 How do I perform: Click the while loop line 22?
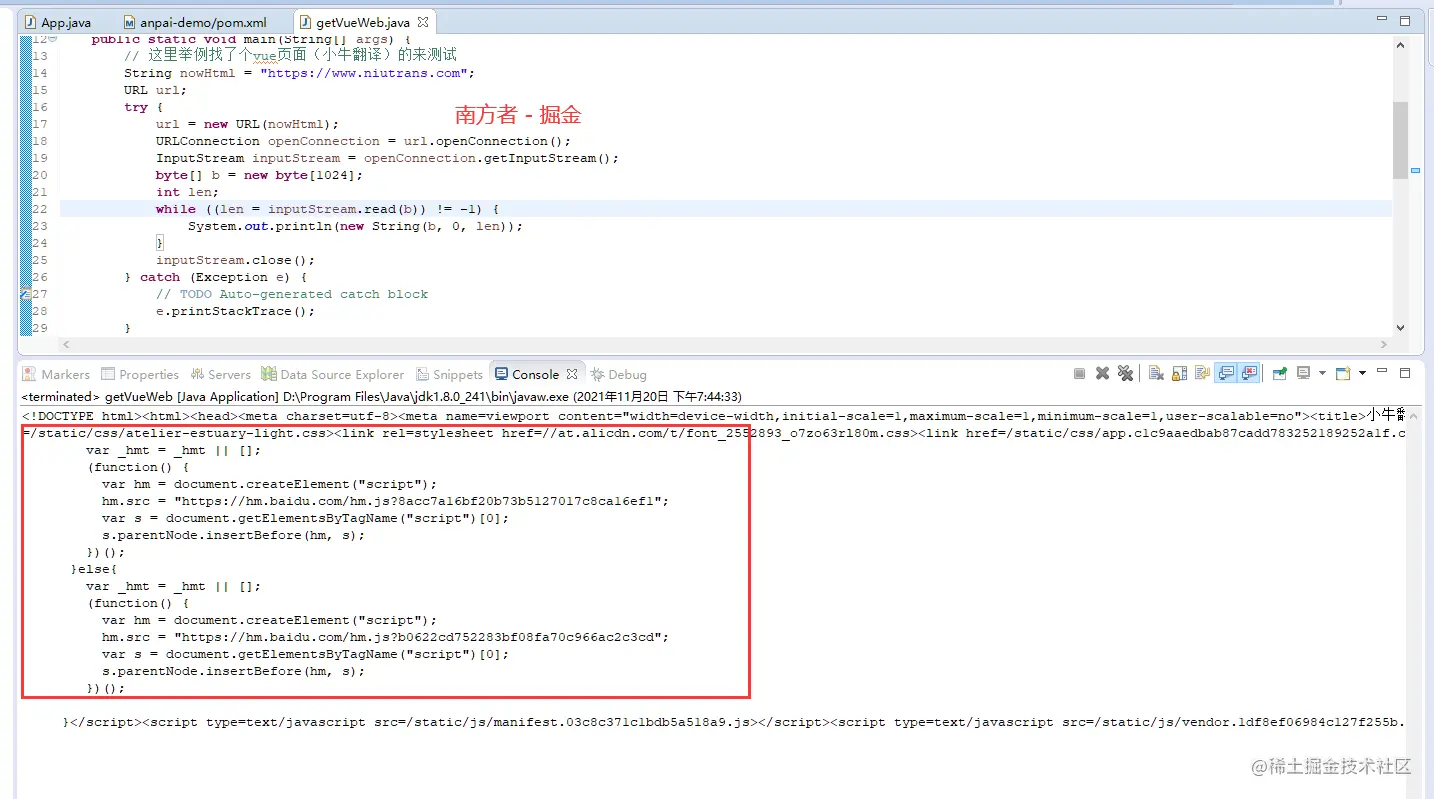(x=327, y=209)
